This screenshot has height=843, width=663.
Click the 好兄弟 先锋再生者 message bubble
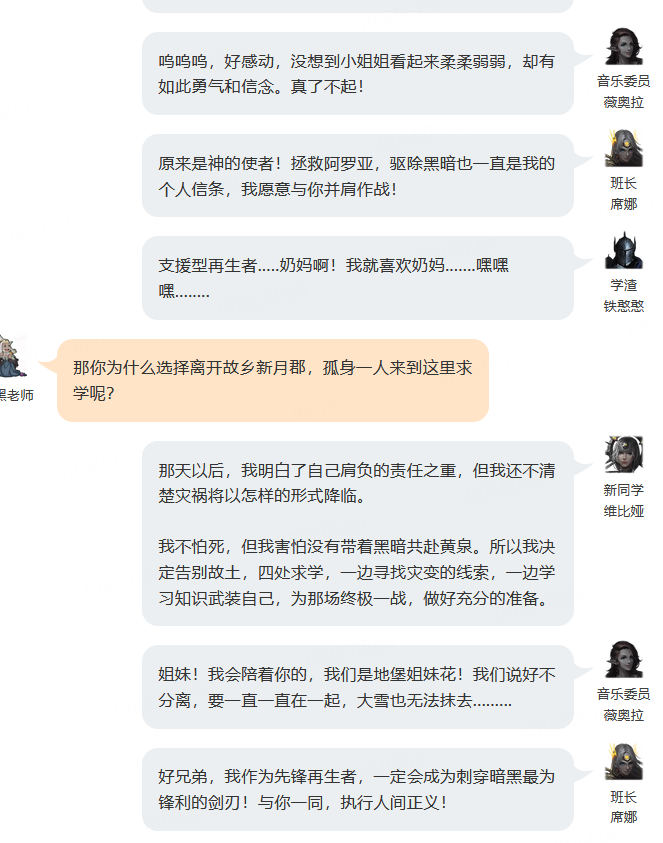pyautogui.click(x=358, y=789)
